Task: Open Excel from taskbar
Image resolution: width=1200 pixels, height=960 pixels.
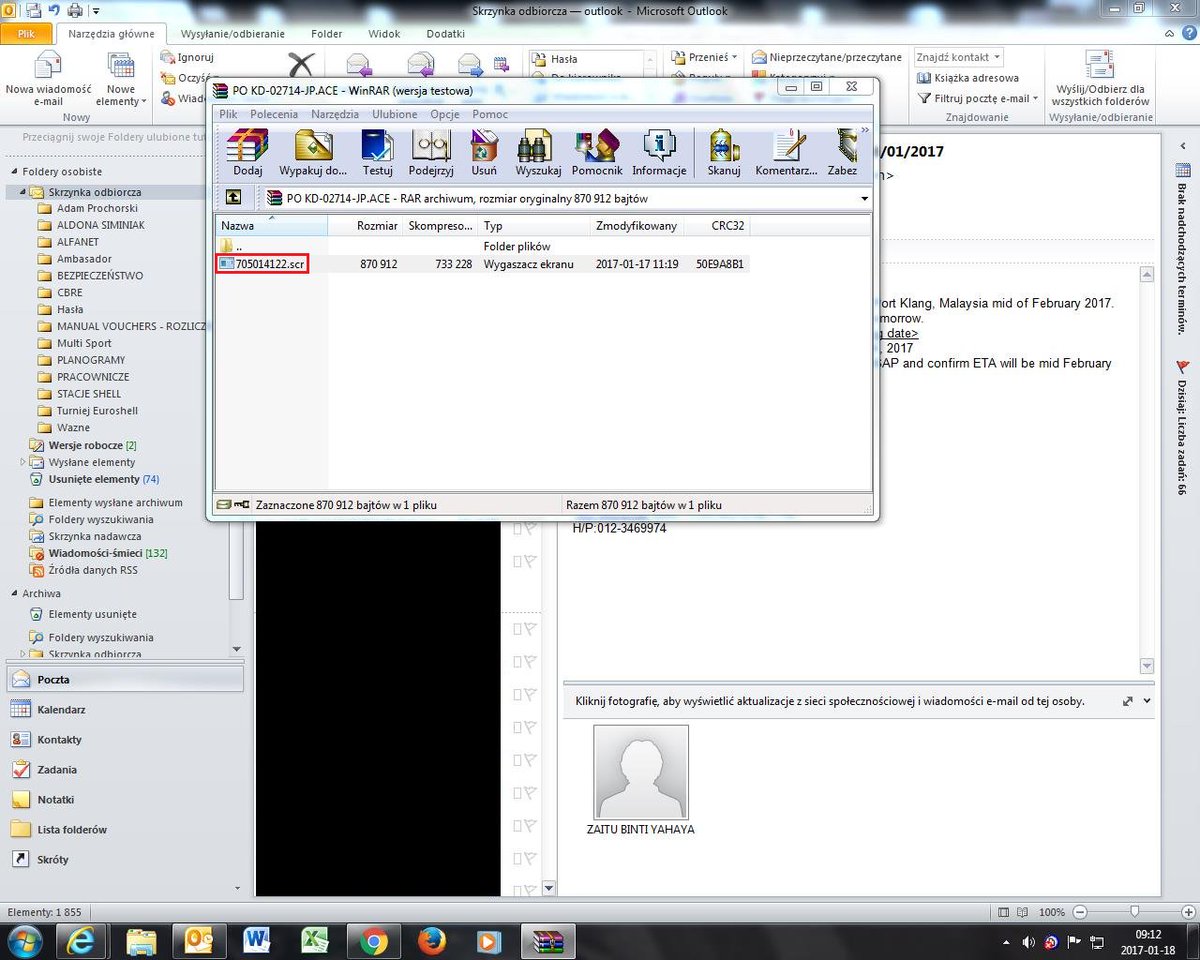Action: [316, 941]
